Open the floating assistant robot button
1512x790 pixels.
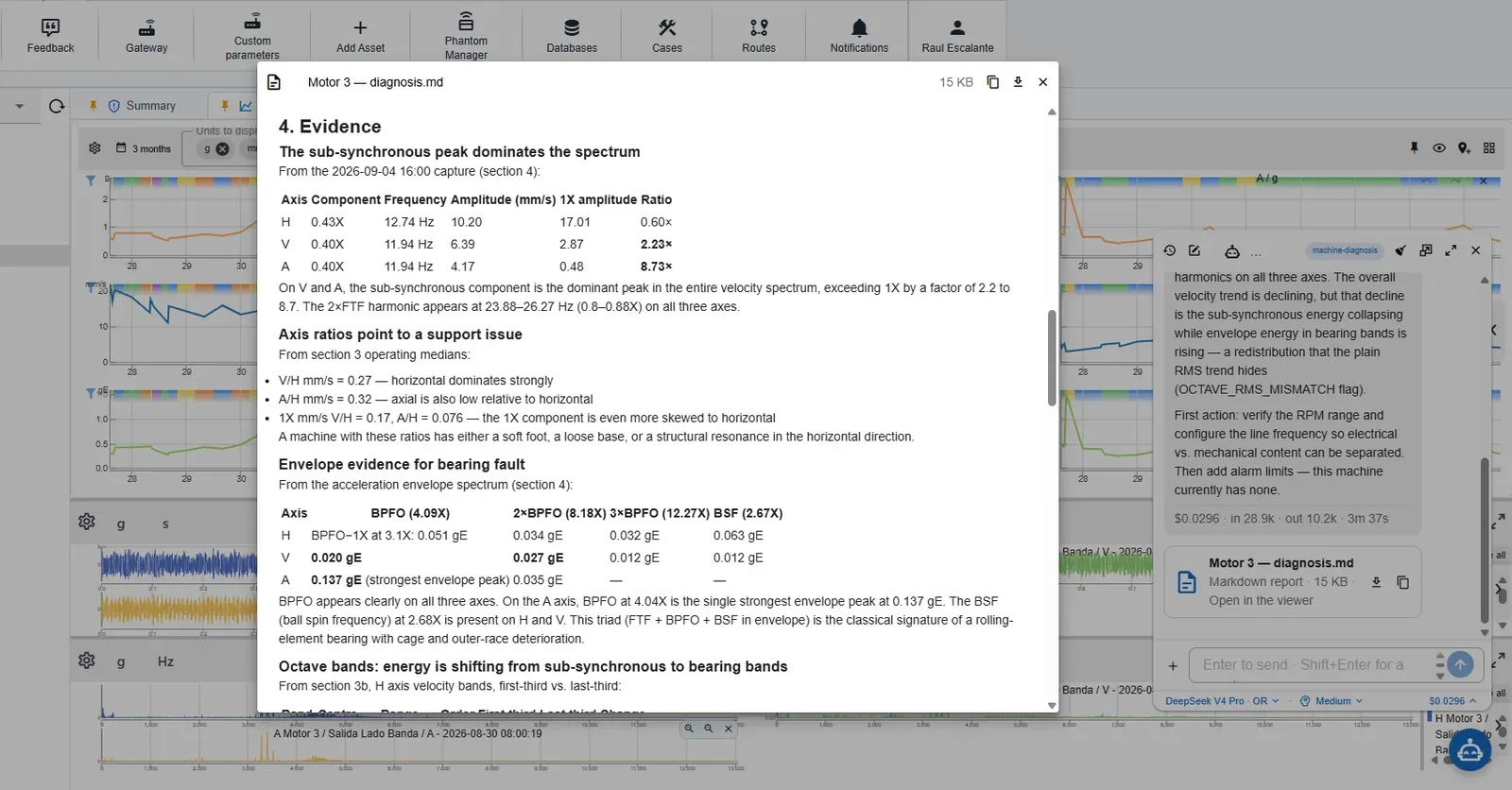coord(1469,750)
